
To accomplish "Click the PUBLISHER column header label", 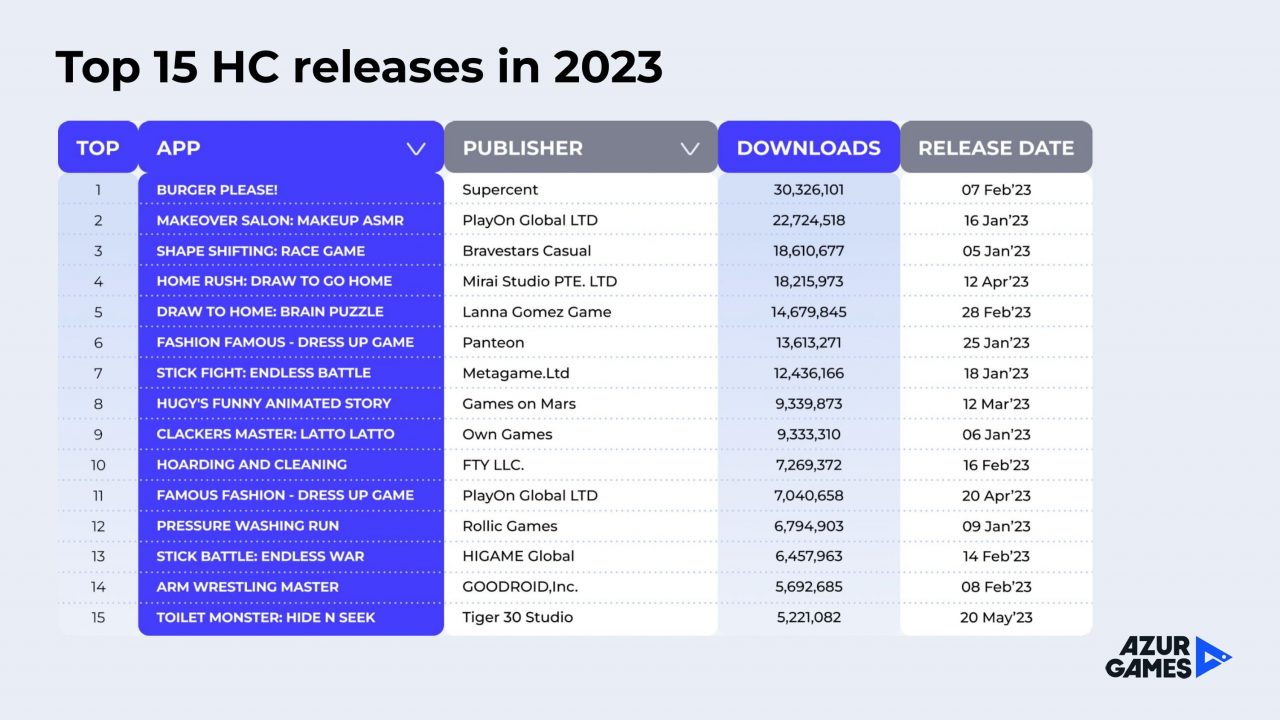I will (522, 148).
